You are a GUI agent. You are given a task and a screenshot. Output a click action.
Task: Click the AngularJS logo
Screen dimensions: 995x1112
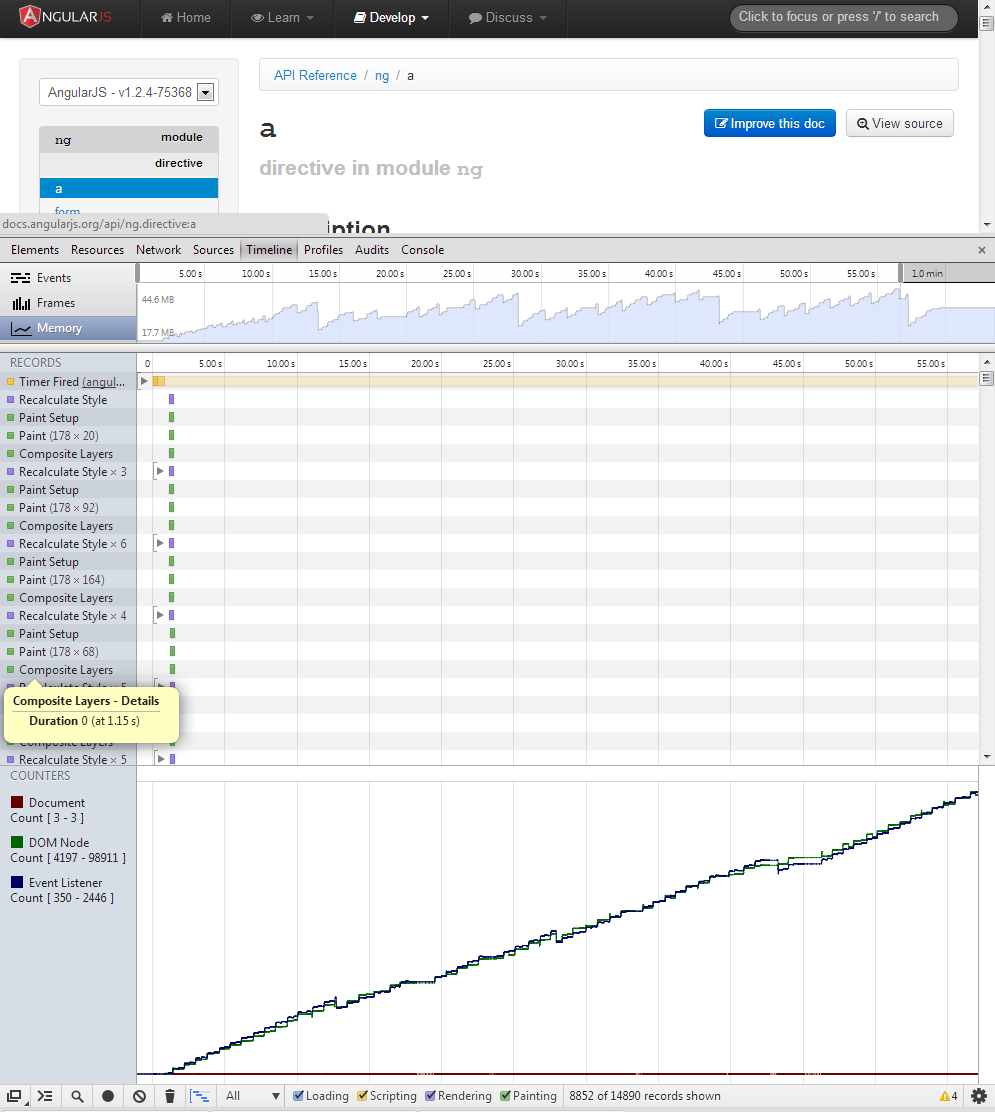coord(65,16)
